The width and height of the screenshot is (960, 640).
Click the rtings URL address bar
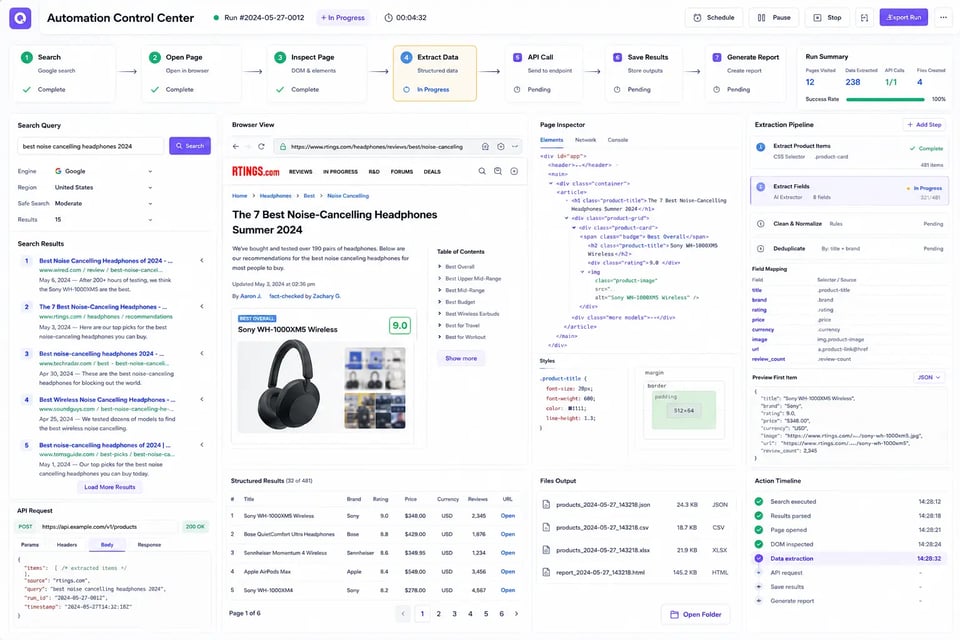click(x=377, y=147)
